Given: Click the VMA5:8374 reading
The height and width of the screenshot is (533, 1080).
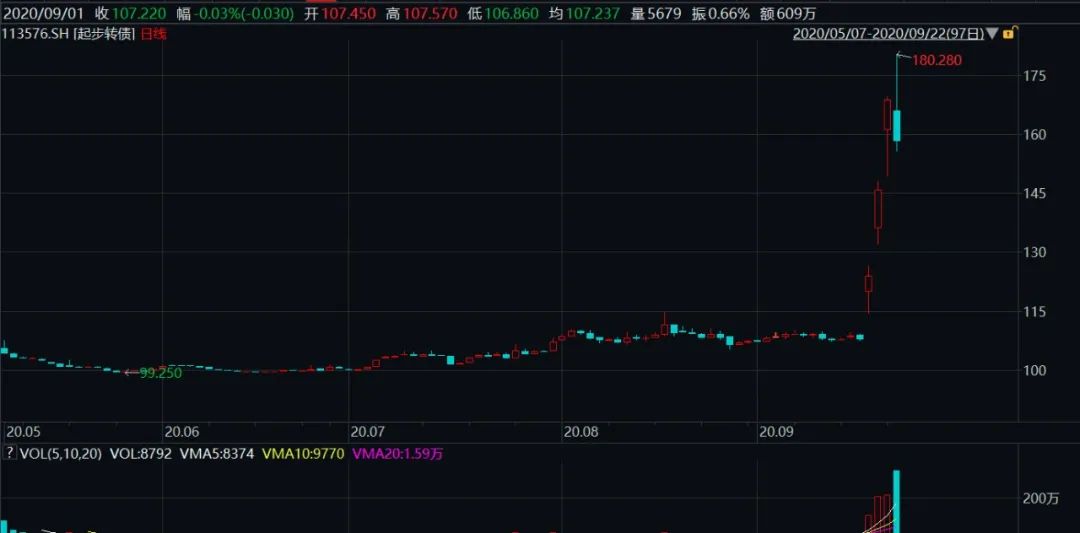Looking at the screenshot, I should tap(216, 454).
